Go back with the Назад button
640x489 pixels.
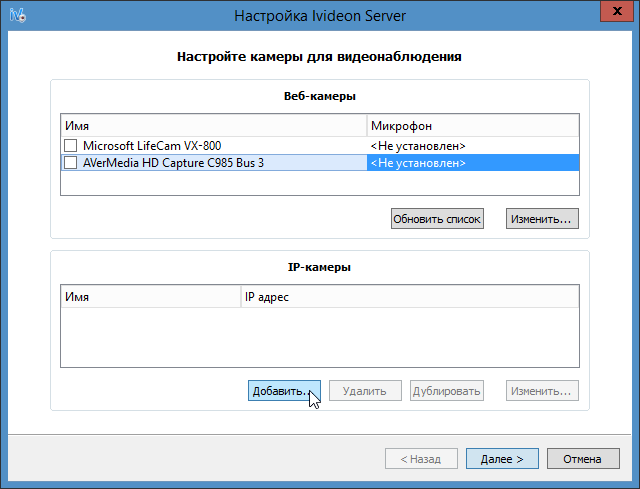tap(421, 459)
